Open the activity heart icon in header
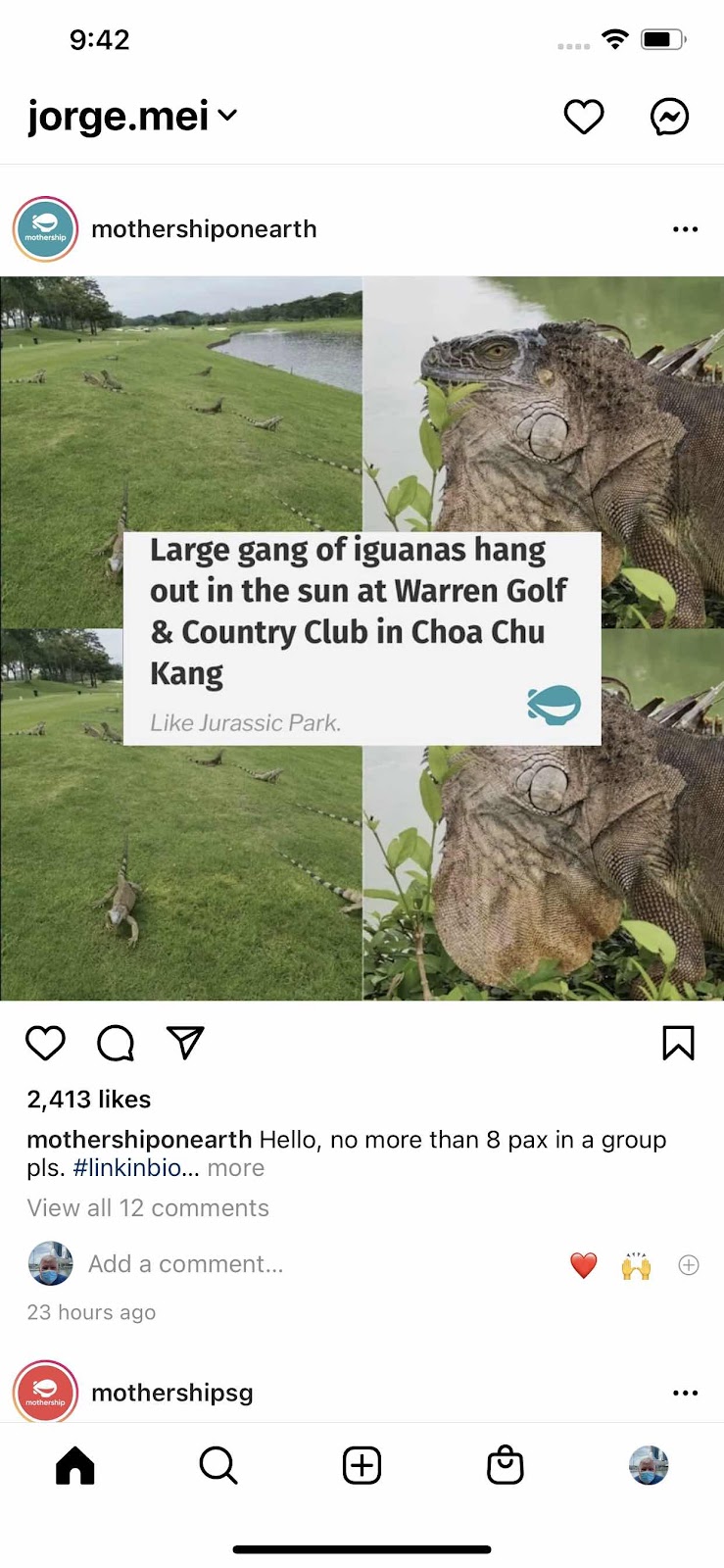This screenshot has width=724, height=1568. 584,117
